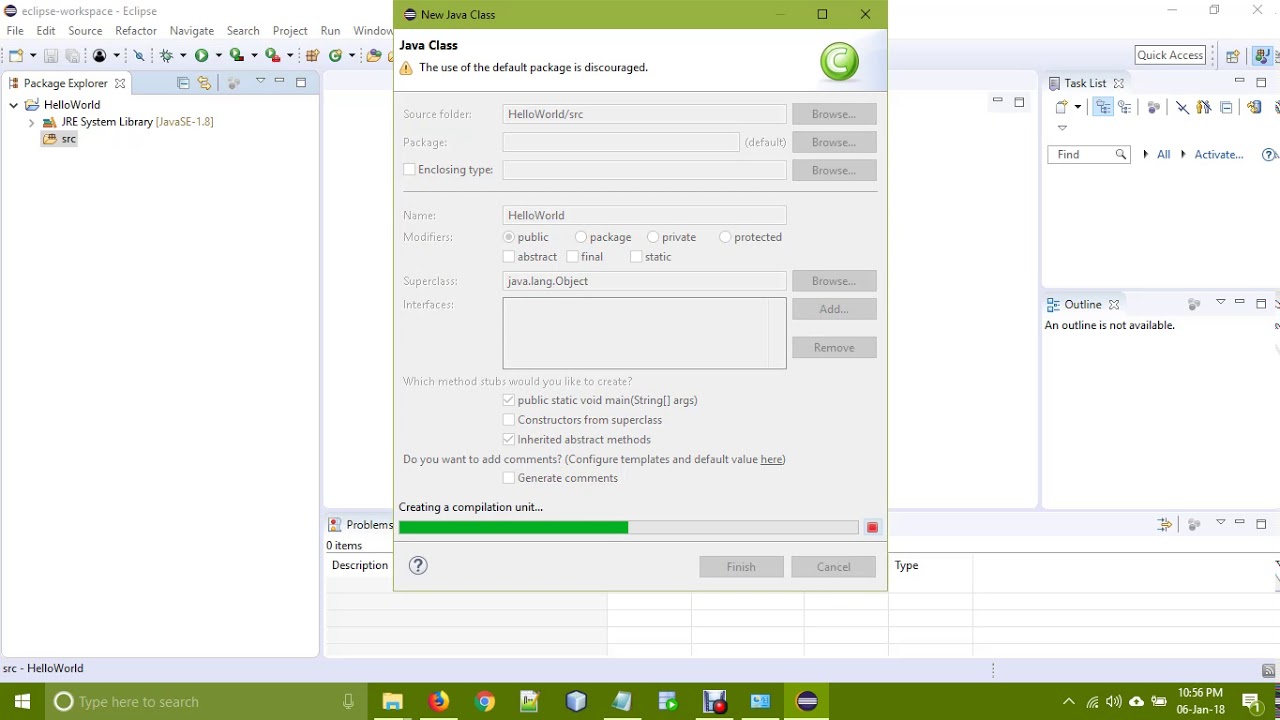
Task: Toggle Categorized presentation in Task List
Action: coord(1103,107)
